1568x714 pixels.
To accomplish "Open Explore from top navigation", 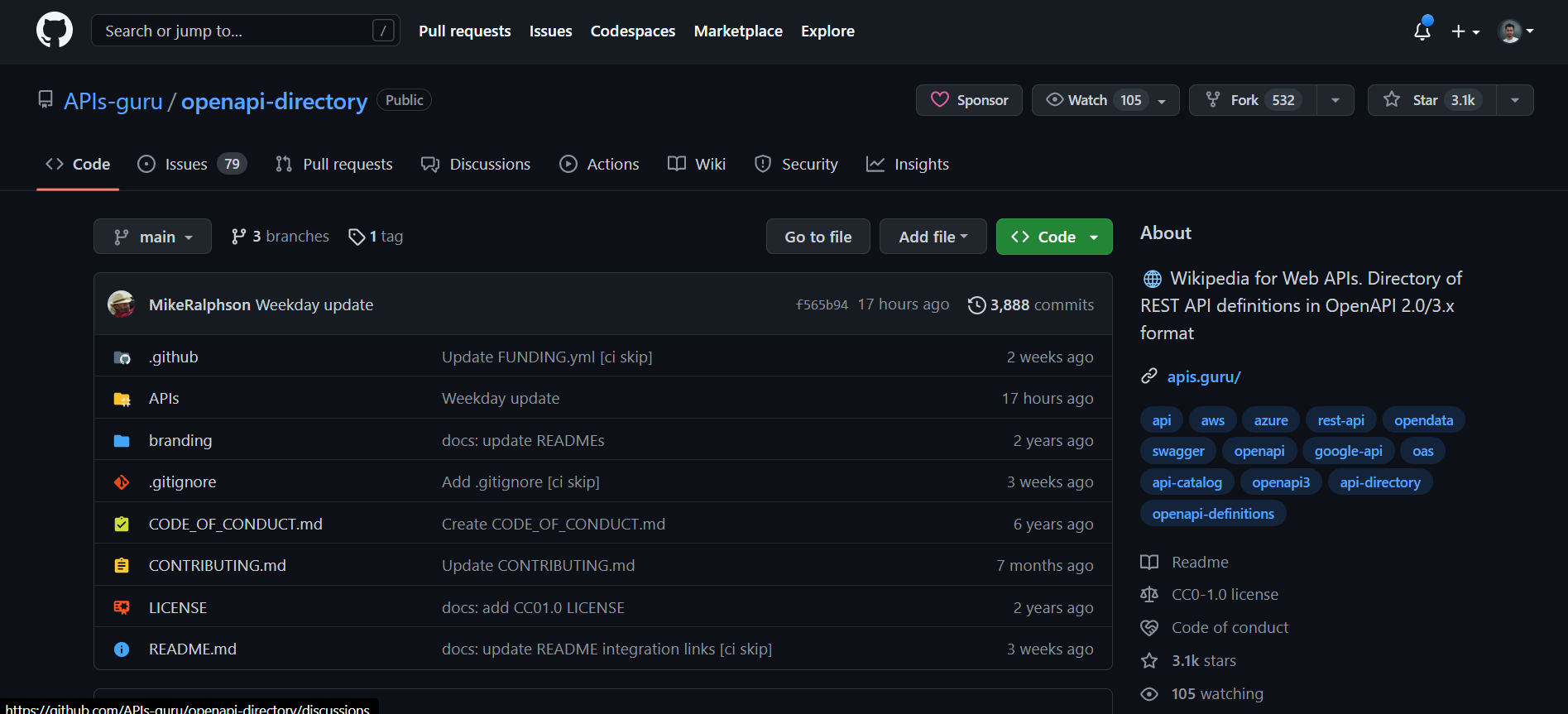I will [827, 31].
